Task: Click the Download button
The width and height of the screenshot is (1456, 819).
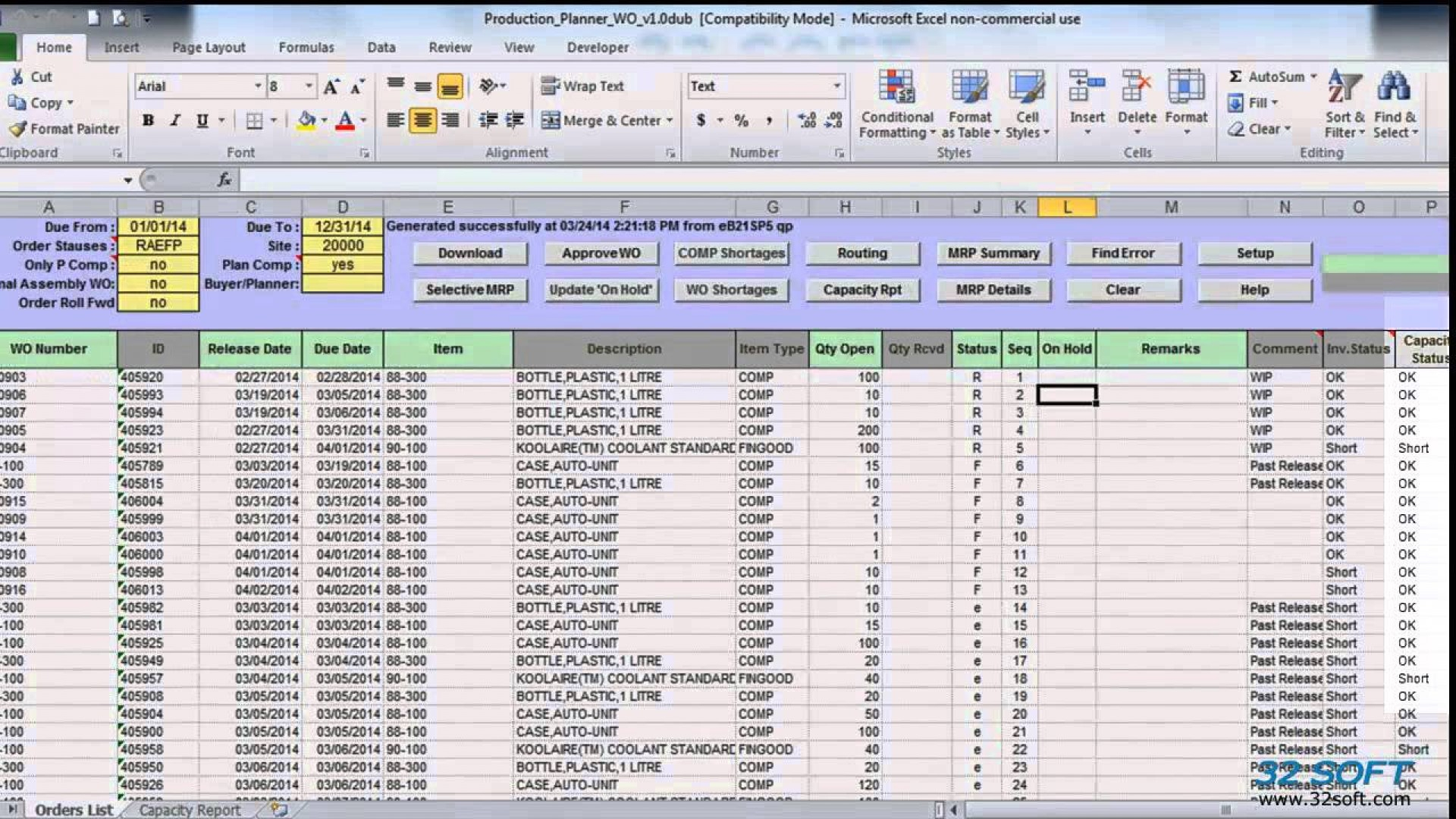Action: pyautogui.click(x=467, y=253)
